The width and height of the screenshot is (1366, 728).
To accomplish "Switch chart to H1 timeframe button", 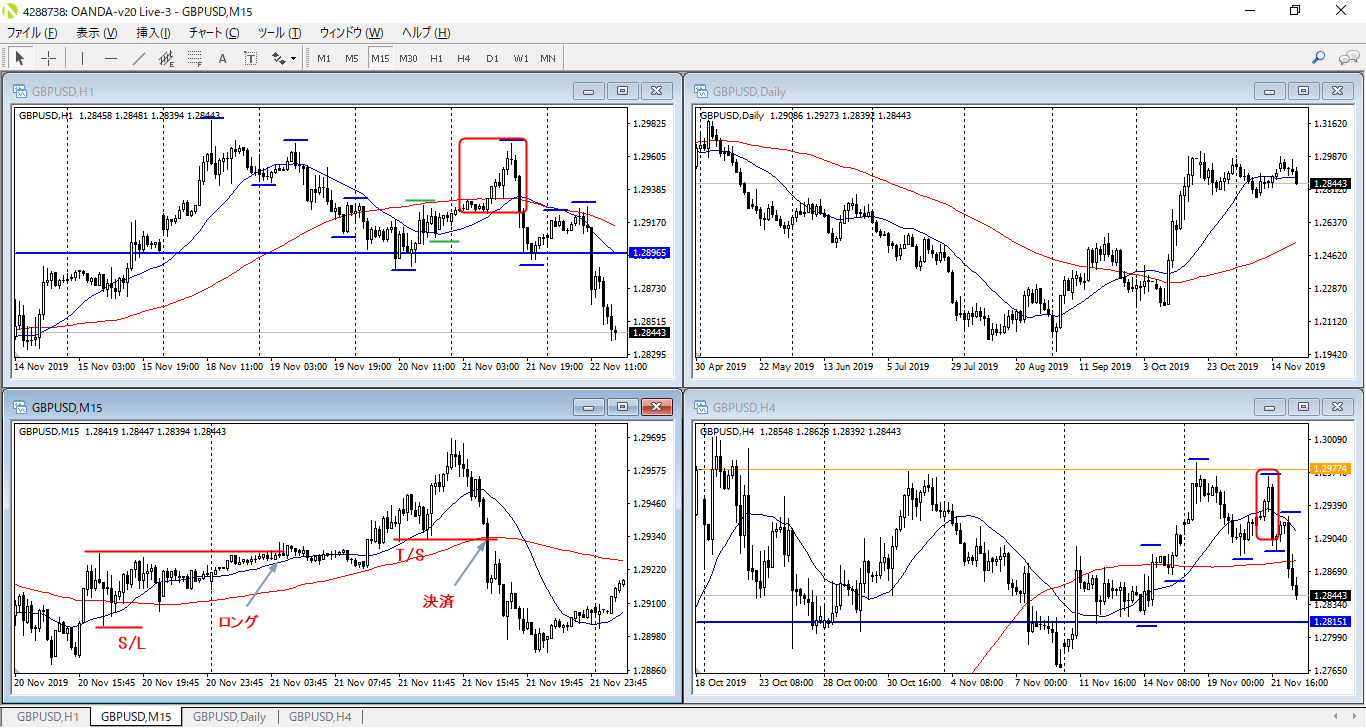I will click(x=436, y=58).
